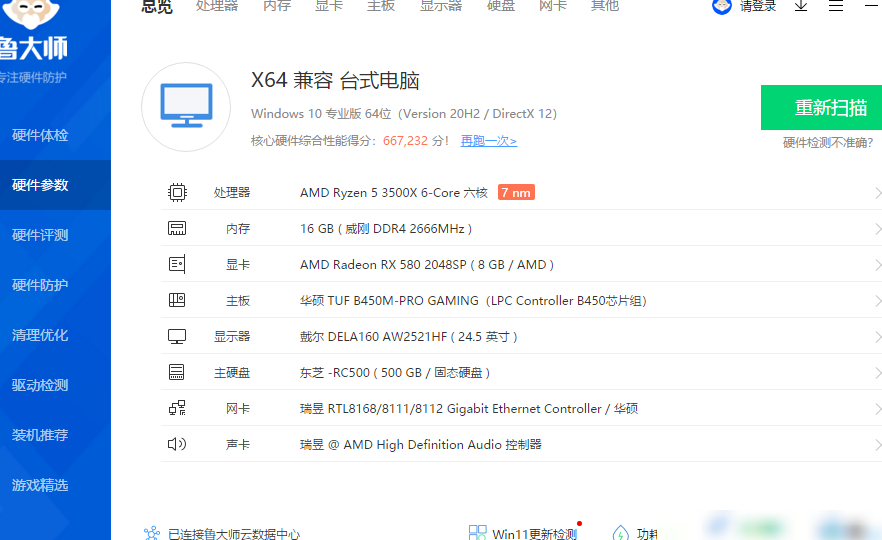Click the user avatar login icon
The image size is (882, 540).
coord(722,6)
